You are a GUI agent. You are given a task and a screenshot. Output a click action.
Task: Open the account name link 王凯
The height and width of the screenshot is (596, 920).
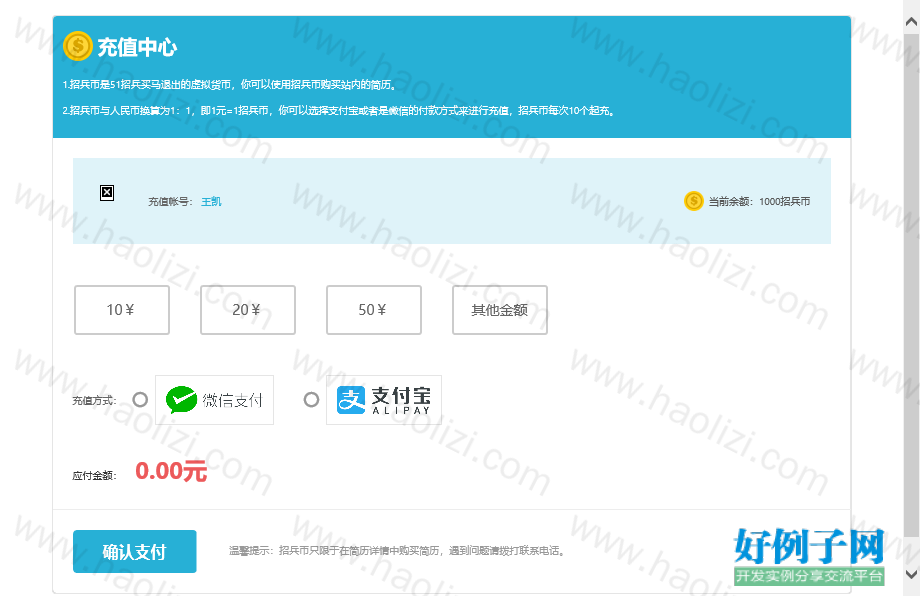(x=211, y=201)
